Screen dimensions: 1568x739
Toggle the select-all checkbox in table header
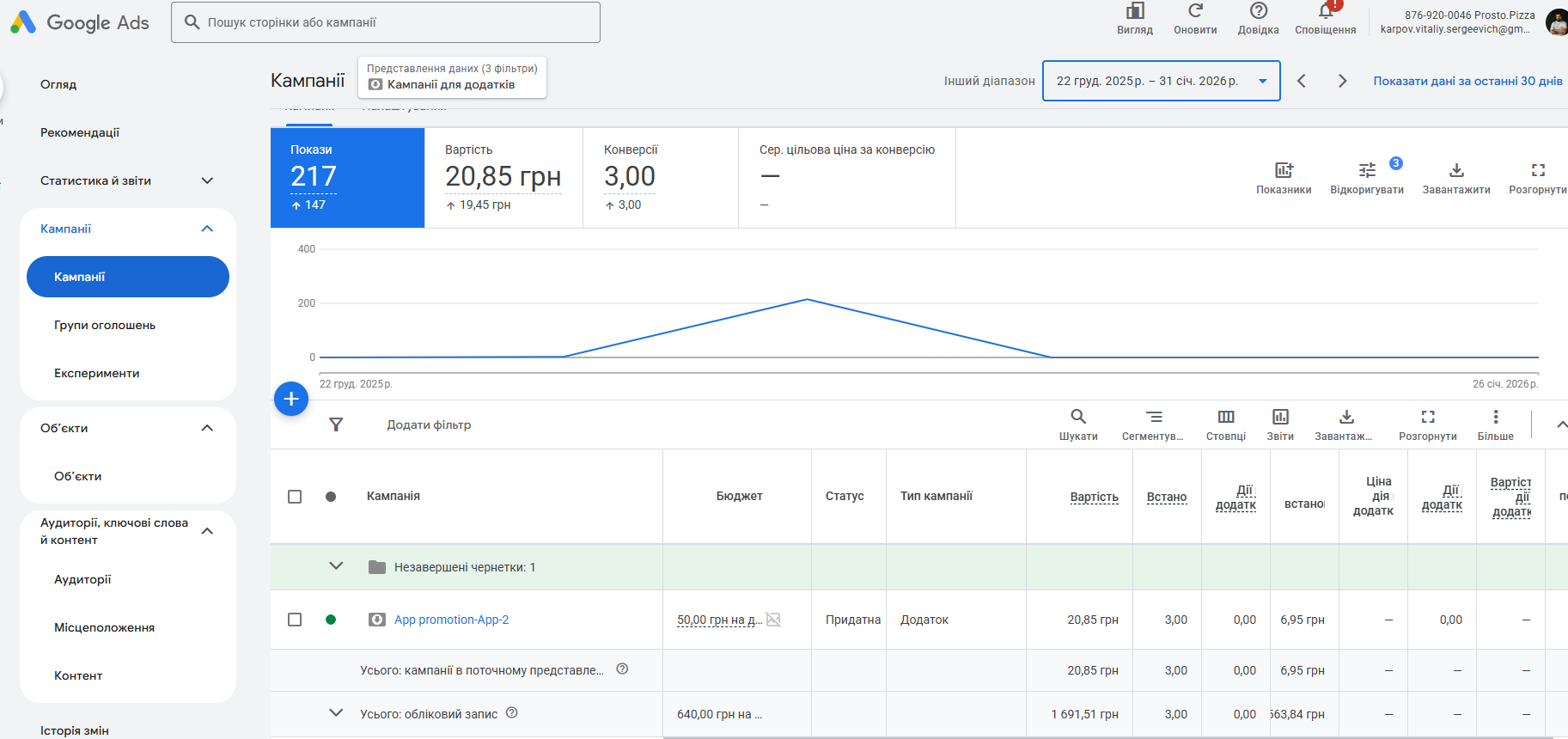tap(295, 497)
